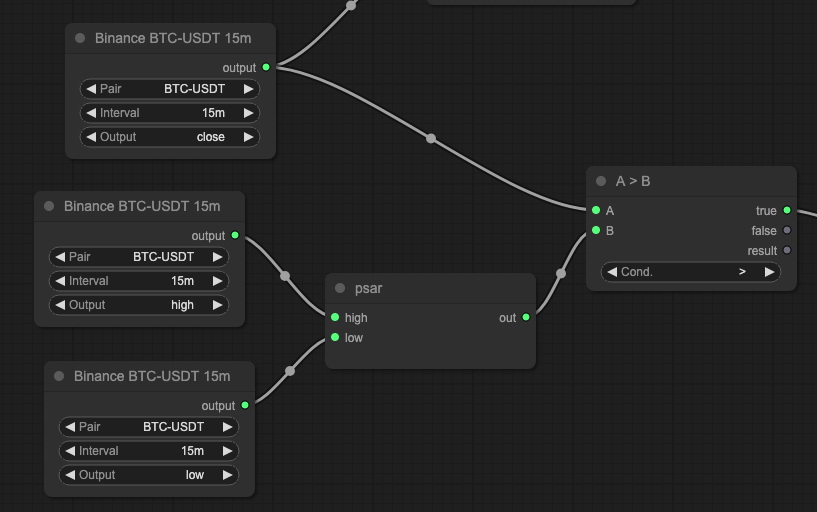
Task: Click left arrow of the Cond. widget
Action: pyautogui.click(x=612, y=272)
